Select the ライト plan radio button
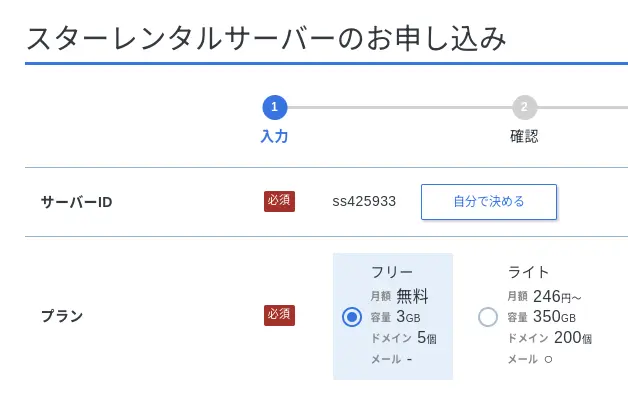Viewport: 628px width, 396px height. click(488, 317)
